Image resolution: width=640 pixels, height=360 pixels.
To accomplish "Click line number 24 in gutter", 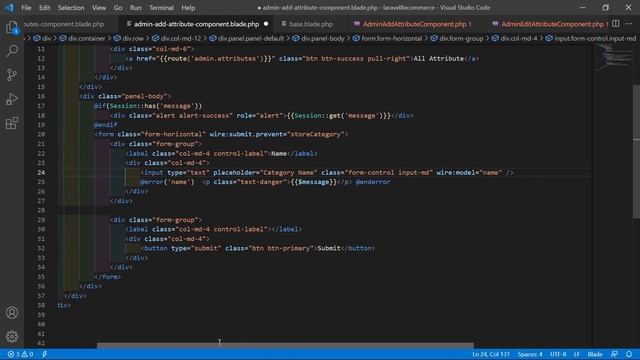I will click(x=41, y=172).
